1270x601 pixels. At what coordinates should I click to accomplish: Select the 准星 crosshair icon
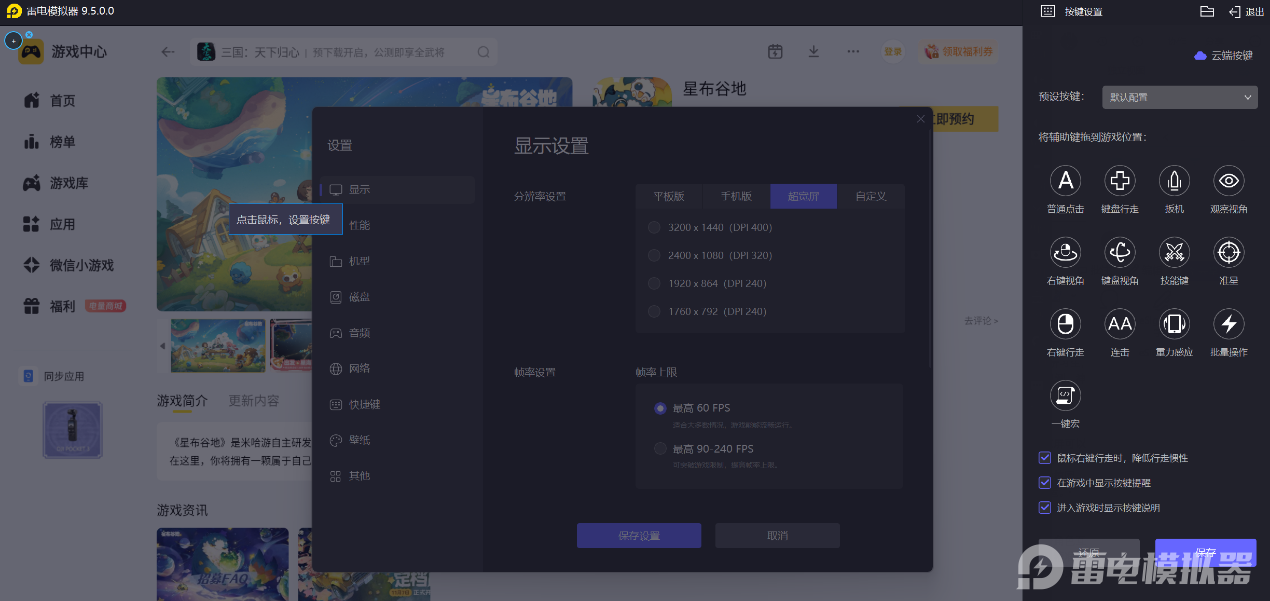point(1228,252)
